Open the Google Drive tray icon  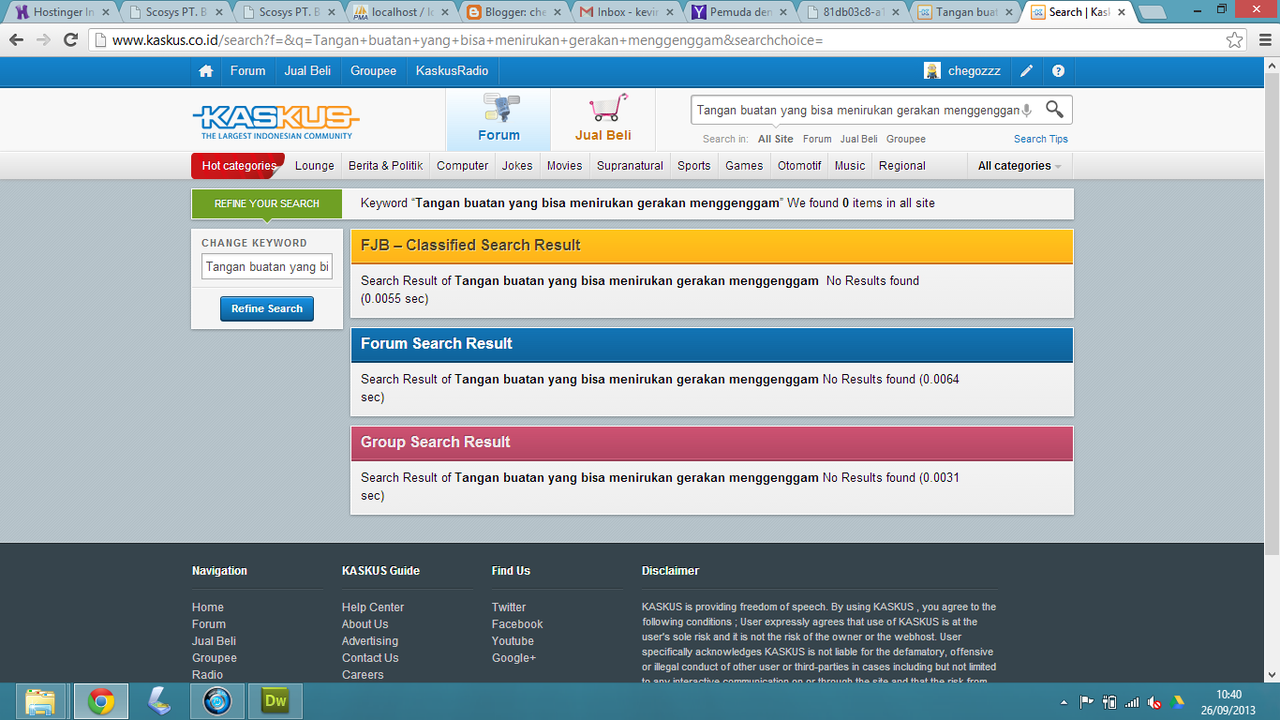[x=1178, y=702]
